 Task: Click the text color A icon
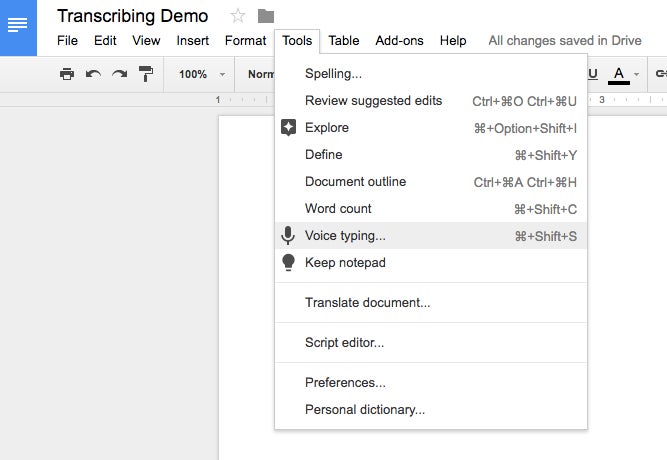pyautogui.click(x=619, y=75)
